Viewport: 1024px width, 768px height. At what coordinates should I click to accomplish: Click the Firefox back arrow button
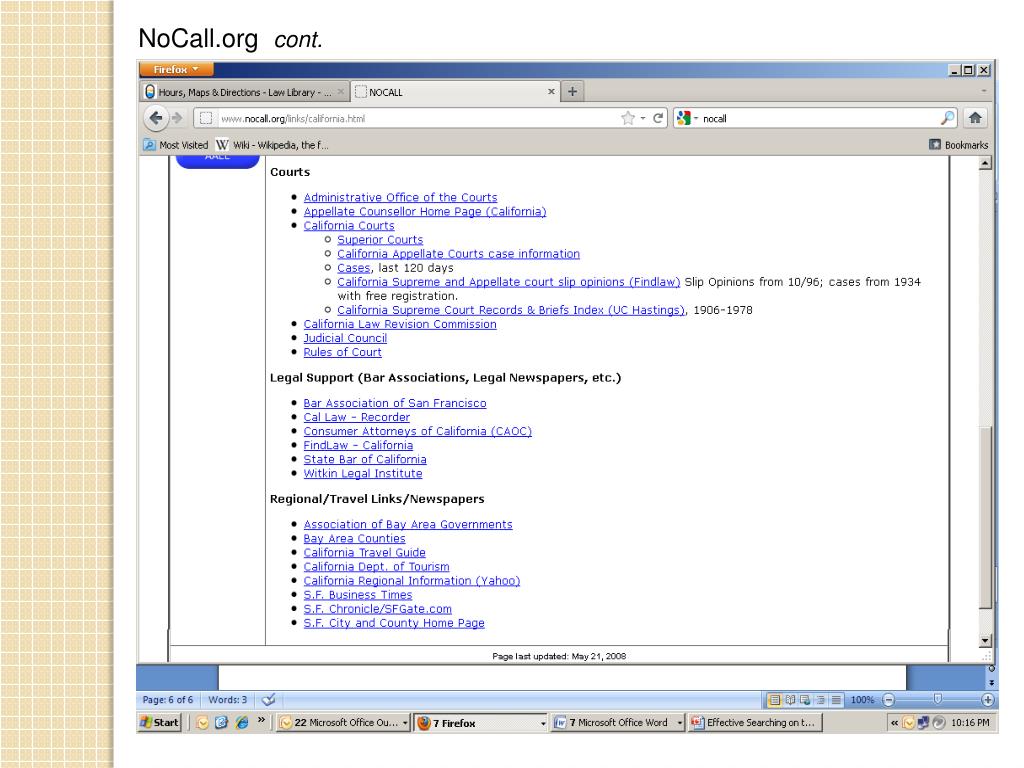[155, 118]
